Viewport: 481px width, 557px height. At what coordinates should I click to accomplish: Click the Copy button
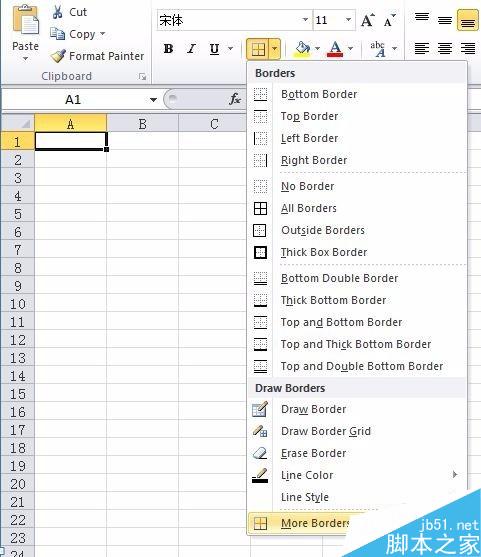click(77, 34)
